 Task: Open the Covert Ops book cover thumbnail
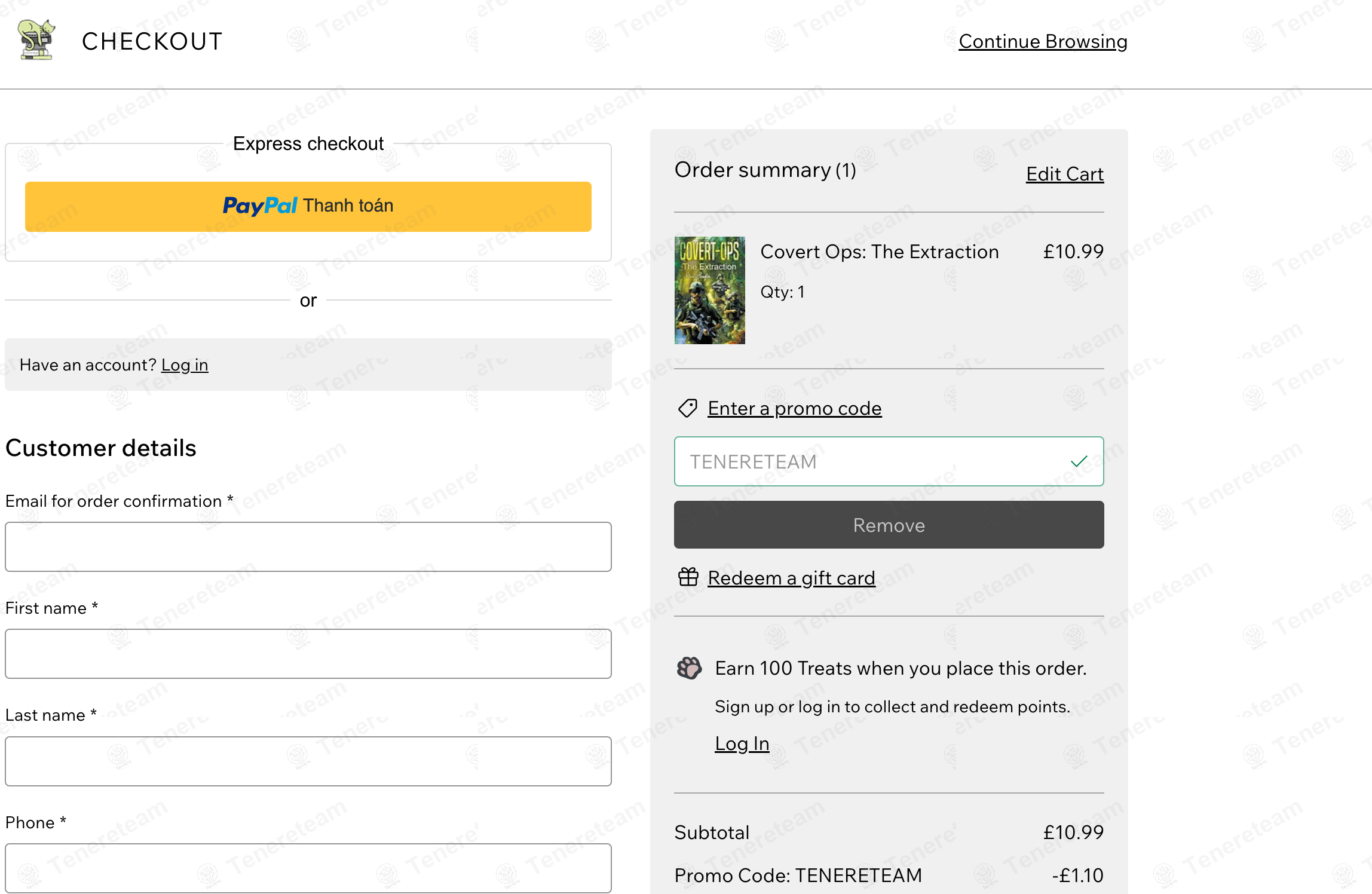pyautogui.click(x=710, y=290)
